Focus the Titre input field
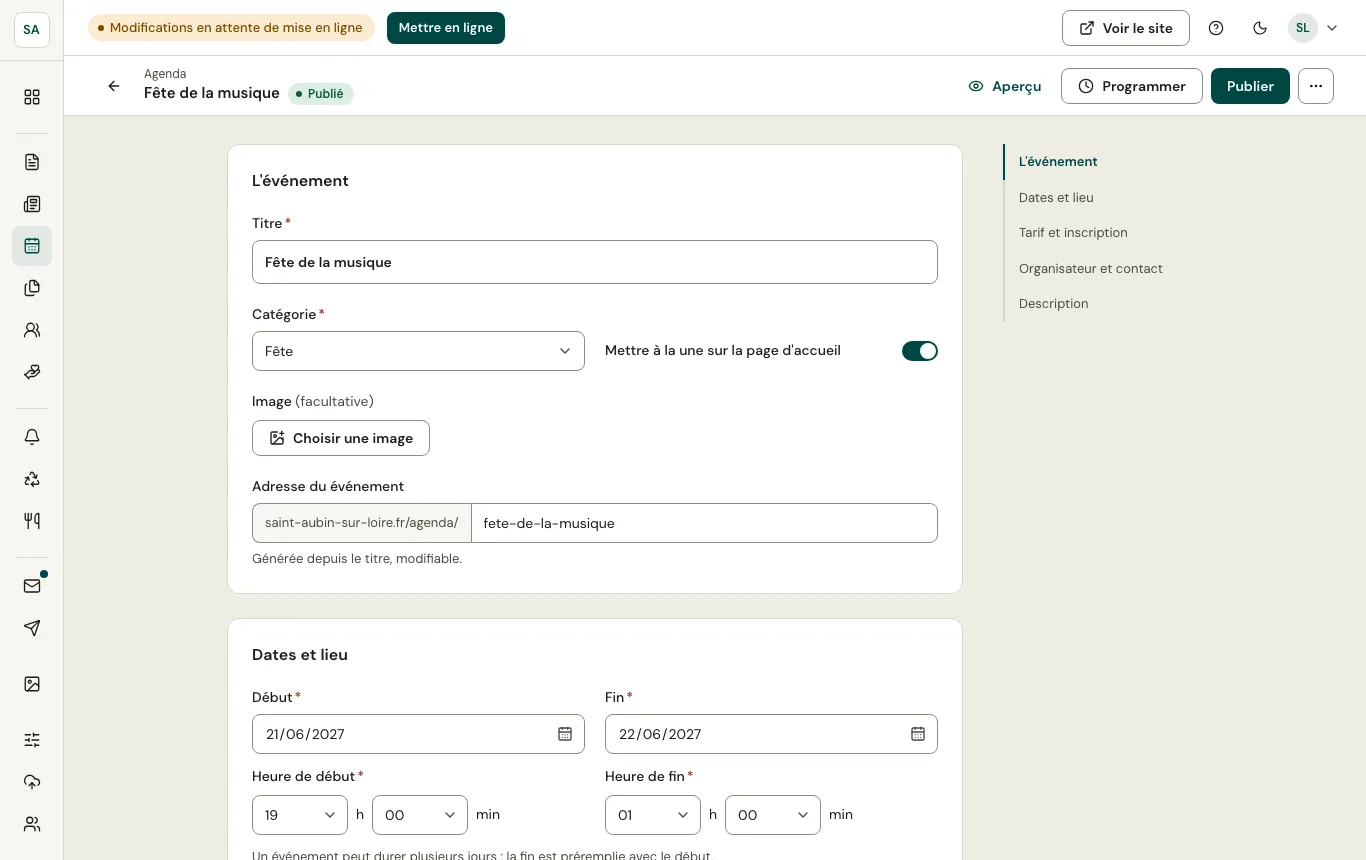This screenshot has width=1366, height=860. (595, 262)
